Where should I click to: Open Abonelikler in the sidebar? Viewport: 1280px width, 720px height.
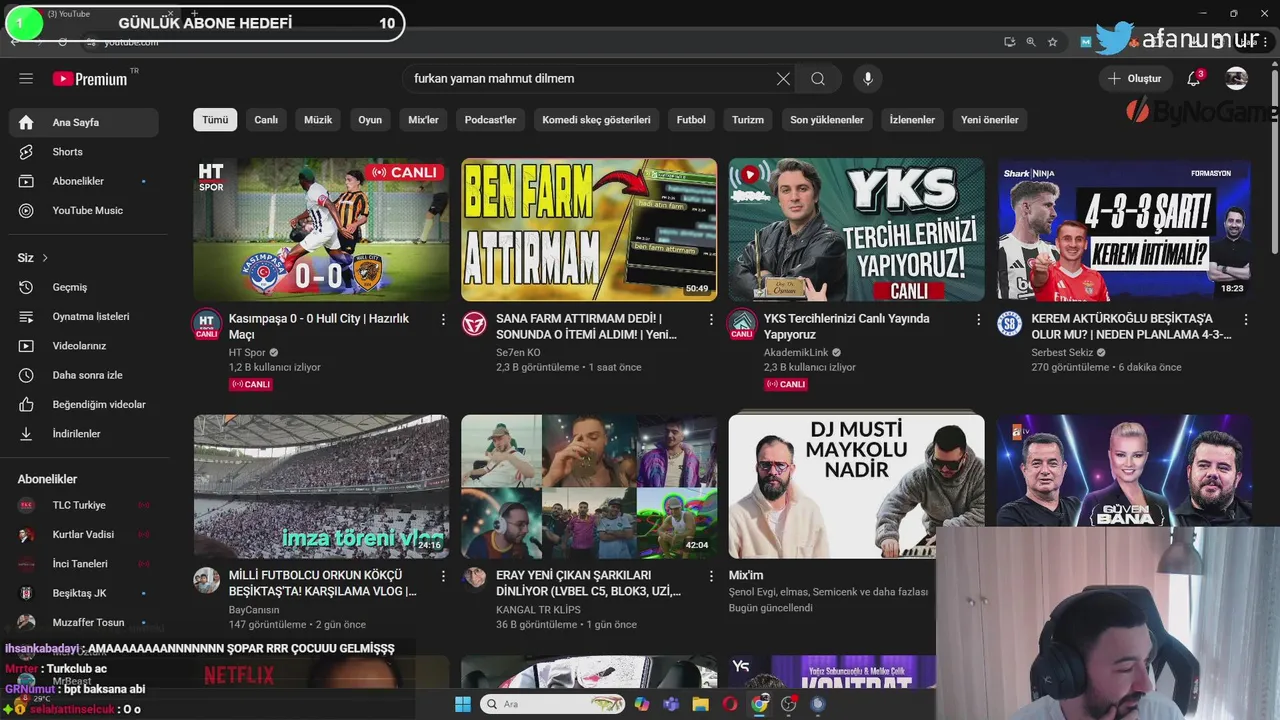tap(84, 181)
